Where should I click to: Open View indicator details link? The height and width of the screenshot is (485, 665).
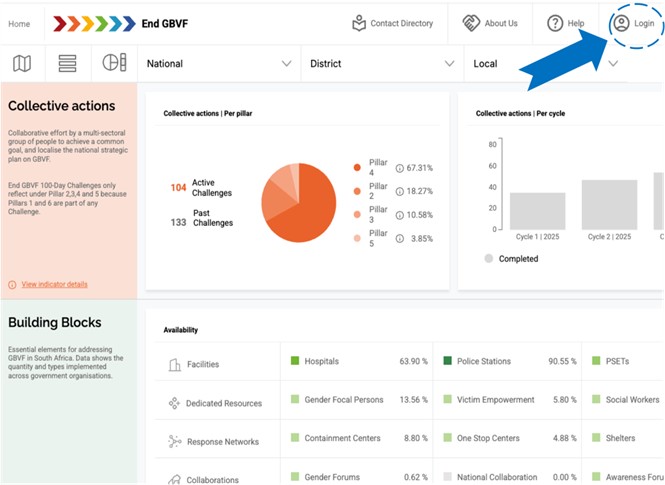tap(54, 284)
